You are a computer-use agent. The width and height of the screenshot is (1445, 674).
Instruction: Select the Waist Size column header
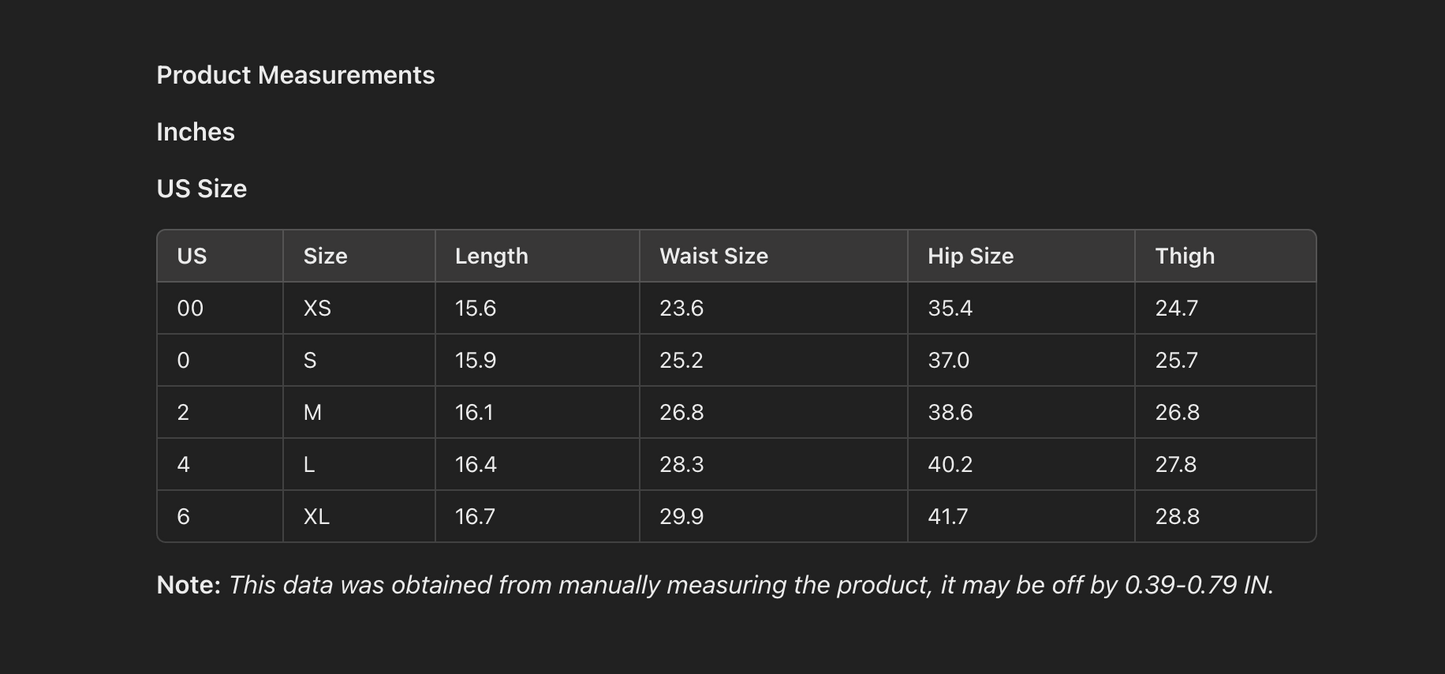click(x=713, y=256)
